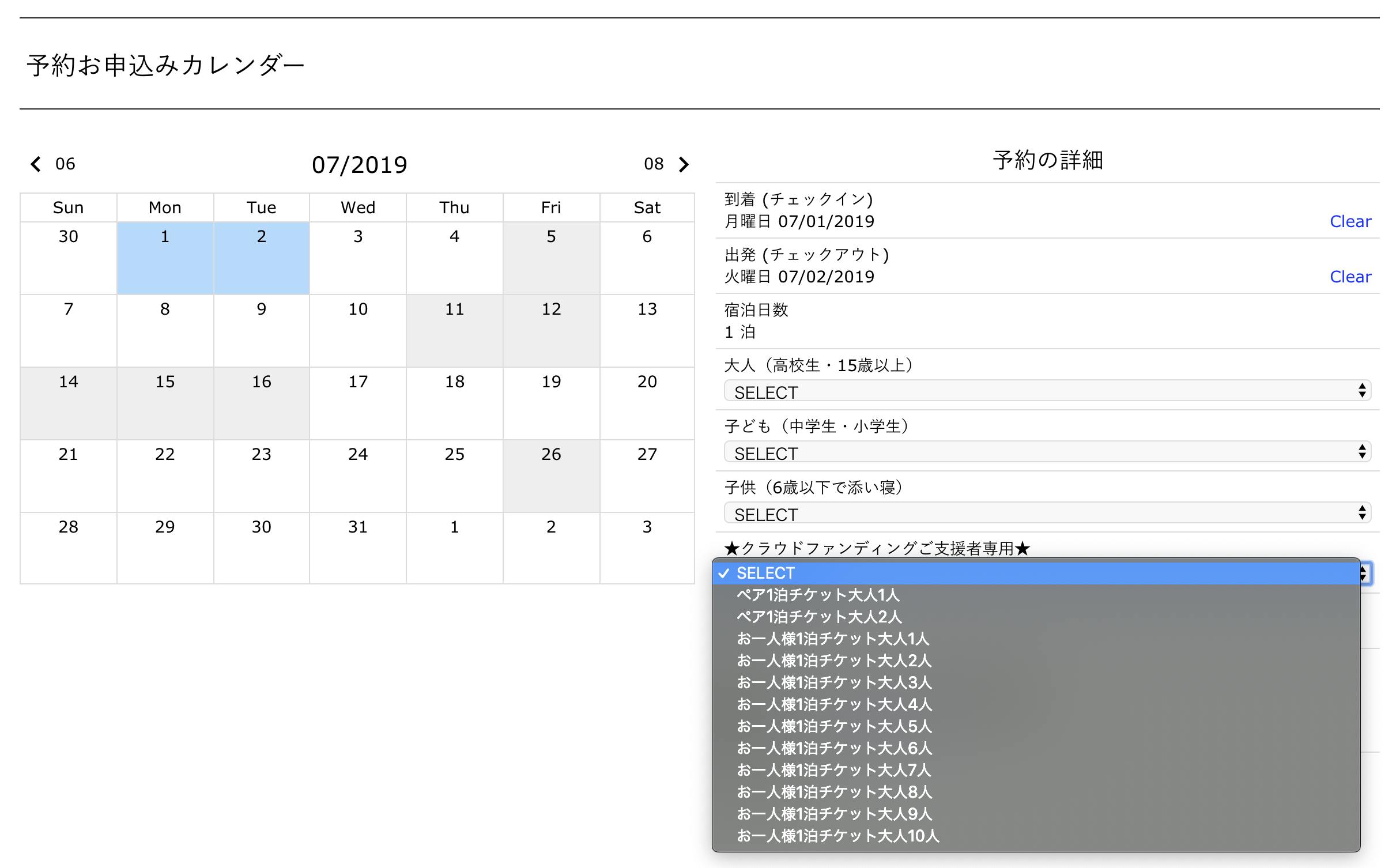Screen dimensions: 1396x868
Task: Select July 17 on the calendar
Action: [x=358, y=403]
